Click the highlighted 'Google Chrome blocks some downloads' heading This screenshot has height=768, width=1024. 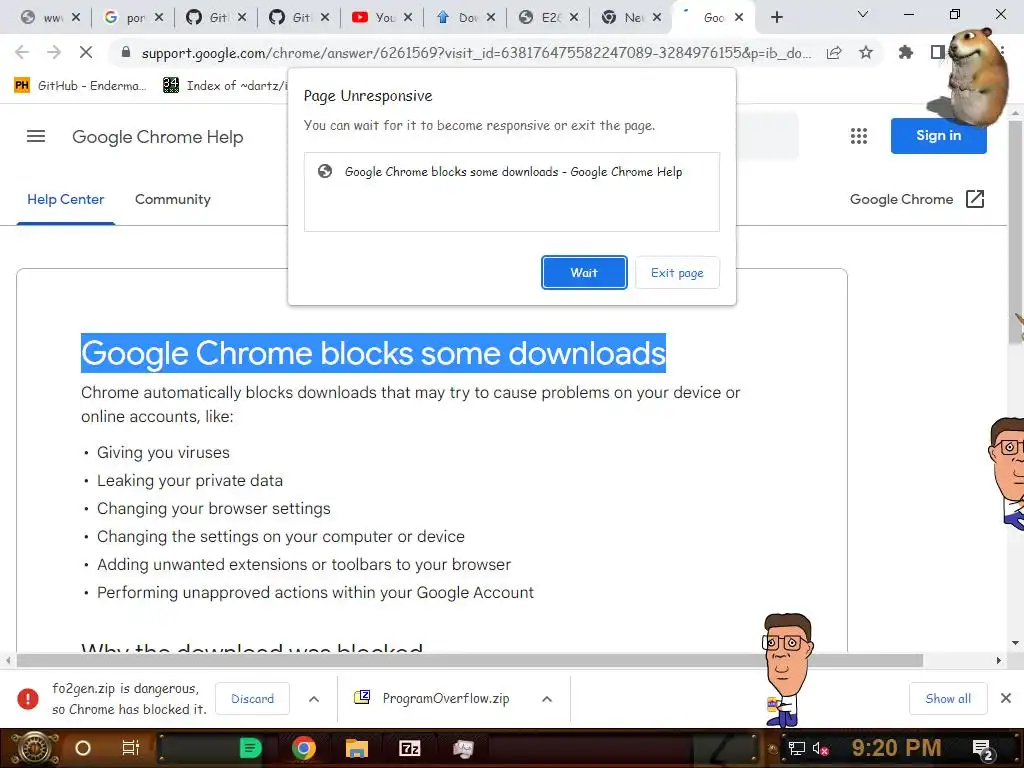pos(373,353)
